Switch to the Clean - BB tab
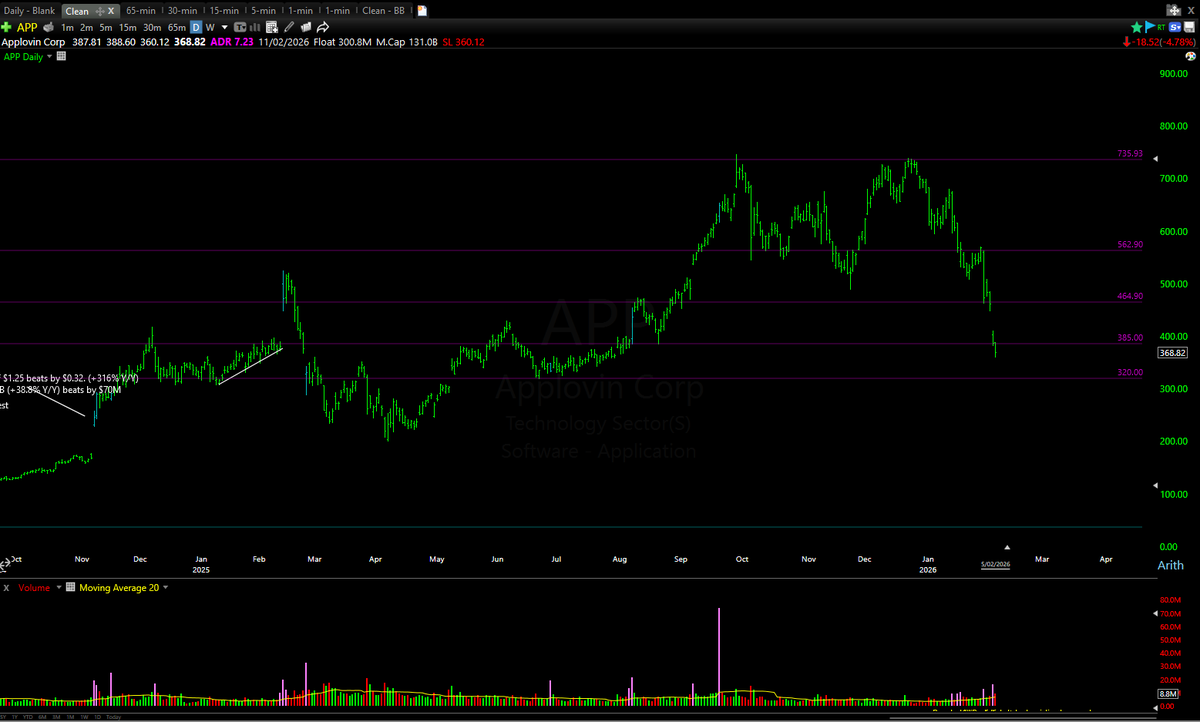 383,10
